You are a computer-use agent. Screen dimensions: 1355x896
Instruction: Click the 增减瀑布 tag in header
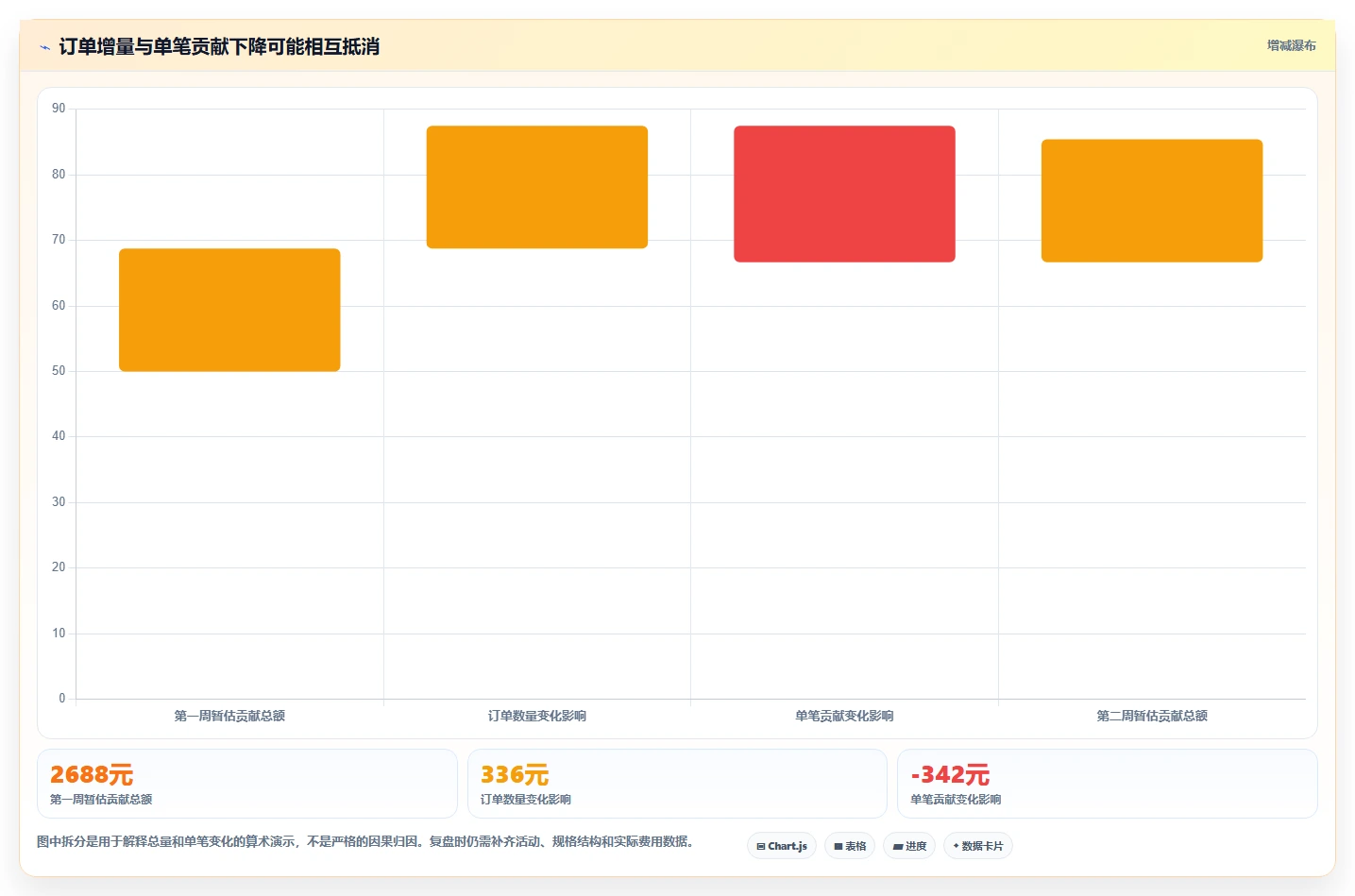click(1291, 45)
